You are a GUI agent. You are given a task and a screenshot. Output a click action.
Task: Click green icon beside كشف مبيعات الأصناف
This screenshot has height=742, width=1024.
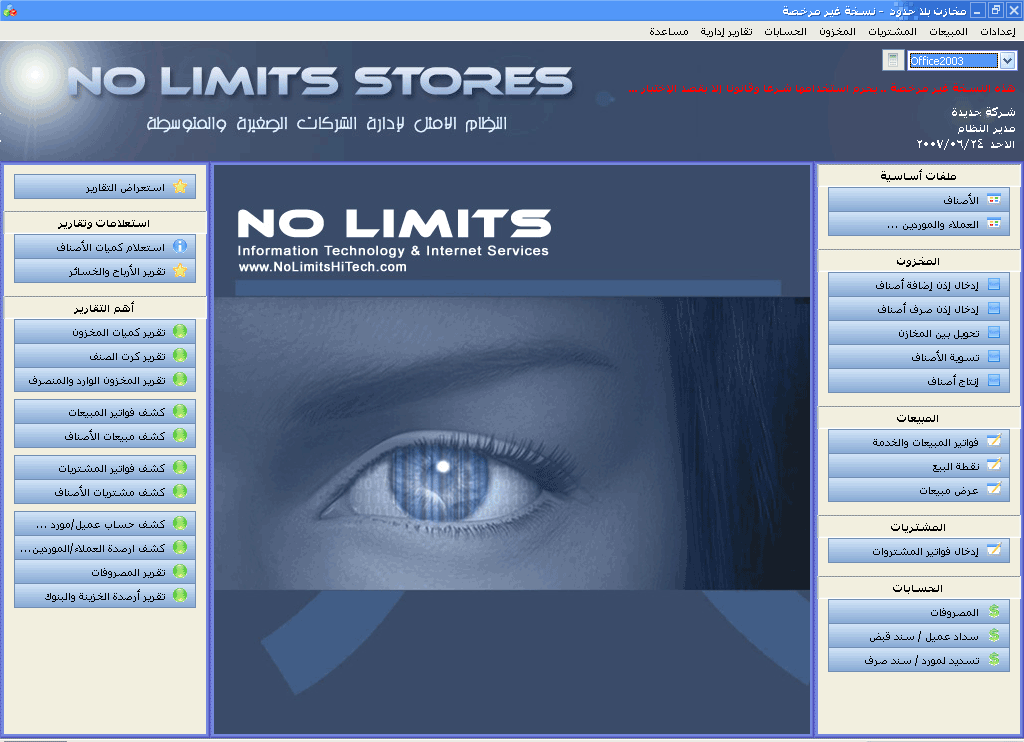pyautogui.click(x=180, y=435)
